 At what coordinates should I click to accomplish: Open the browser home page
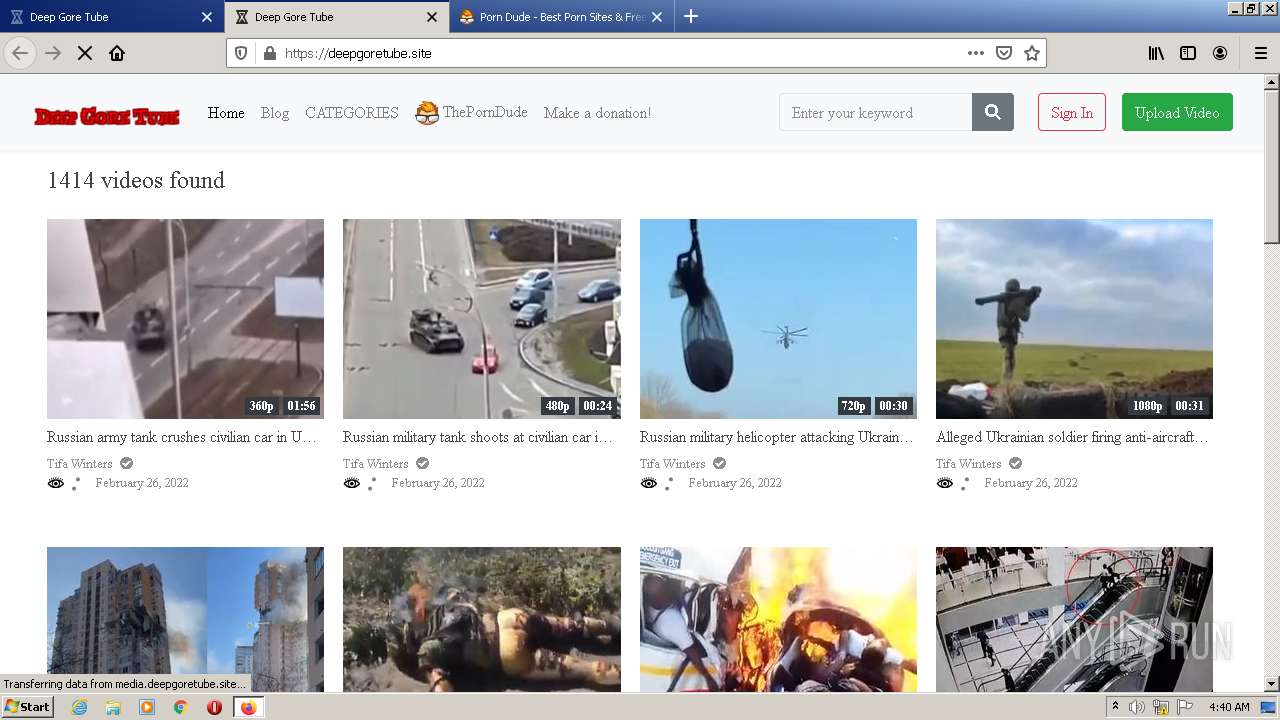[x=117, y=53]
